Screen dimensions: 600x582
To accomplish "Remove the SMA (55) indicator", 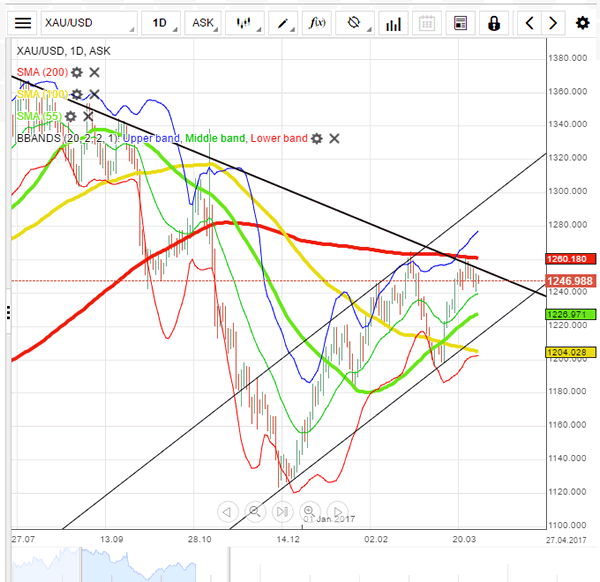I will (88, 116).
